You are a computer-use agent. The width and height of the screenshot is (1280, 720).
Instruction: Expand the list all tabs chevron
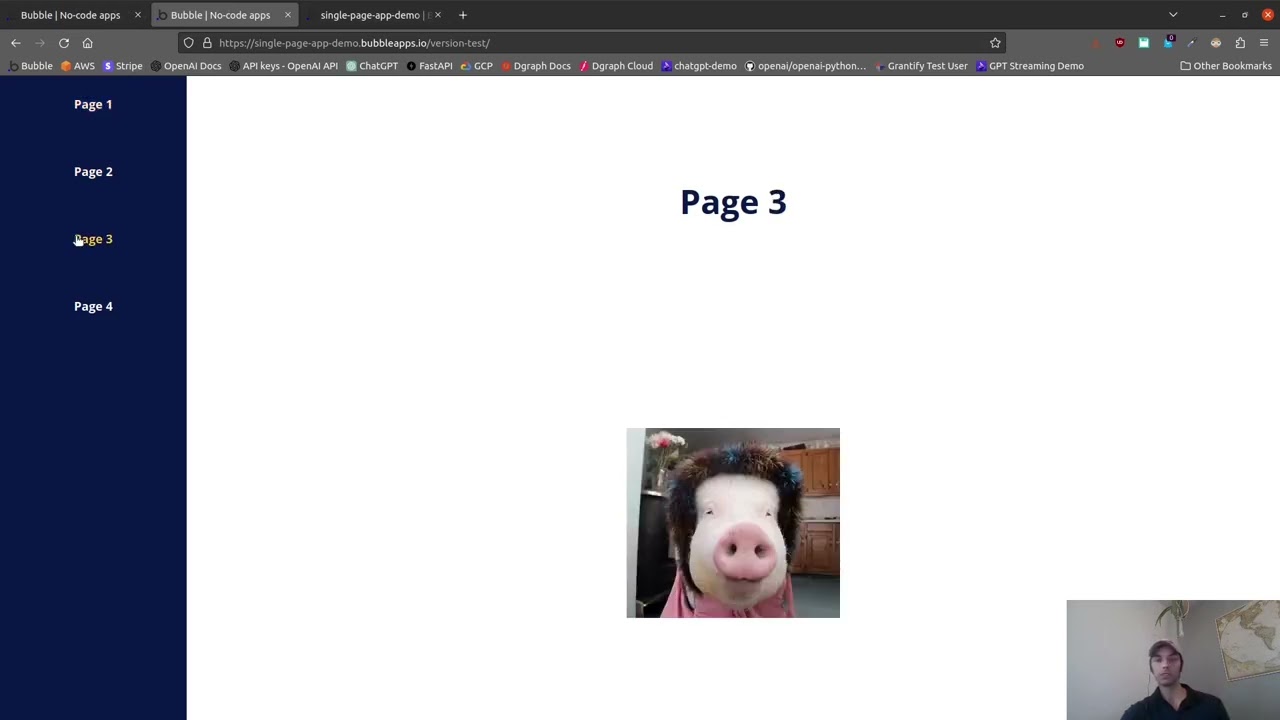[x=1173, y=15]
